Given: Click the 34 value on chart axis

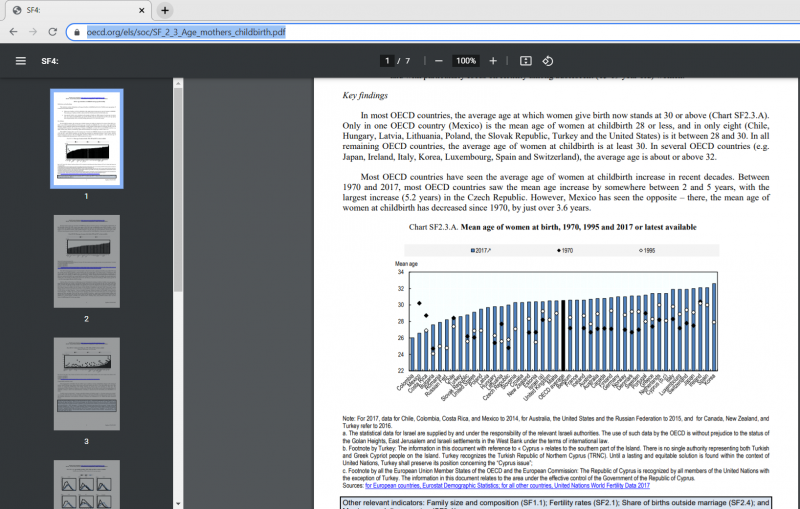Looking at the screenshot, I should (401, 272).
